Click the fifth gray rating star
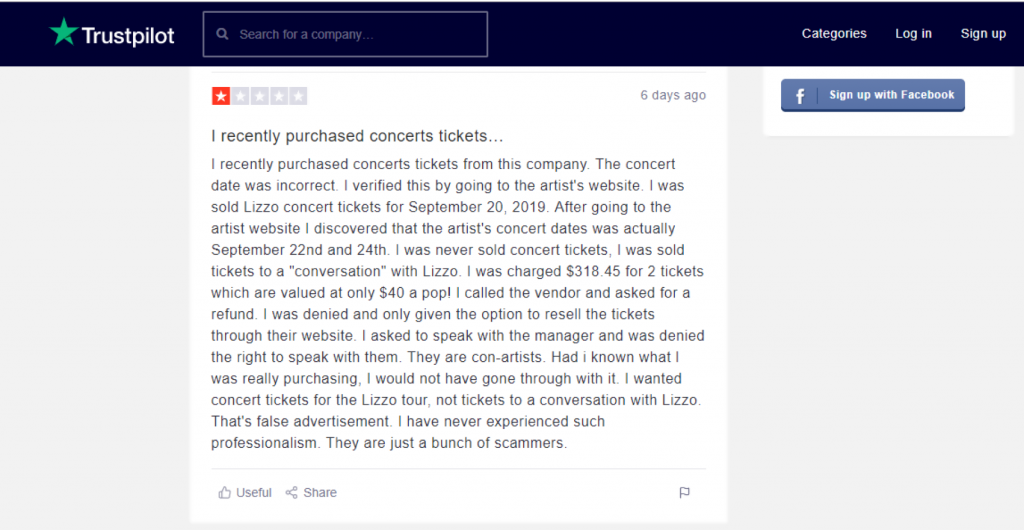Screen dimensions: 1024x530 click(298, 97)
